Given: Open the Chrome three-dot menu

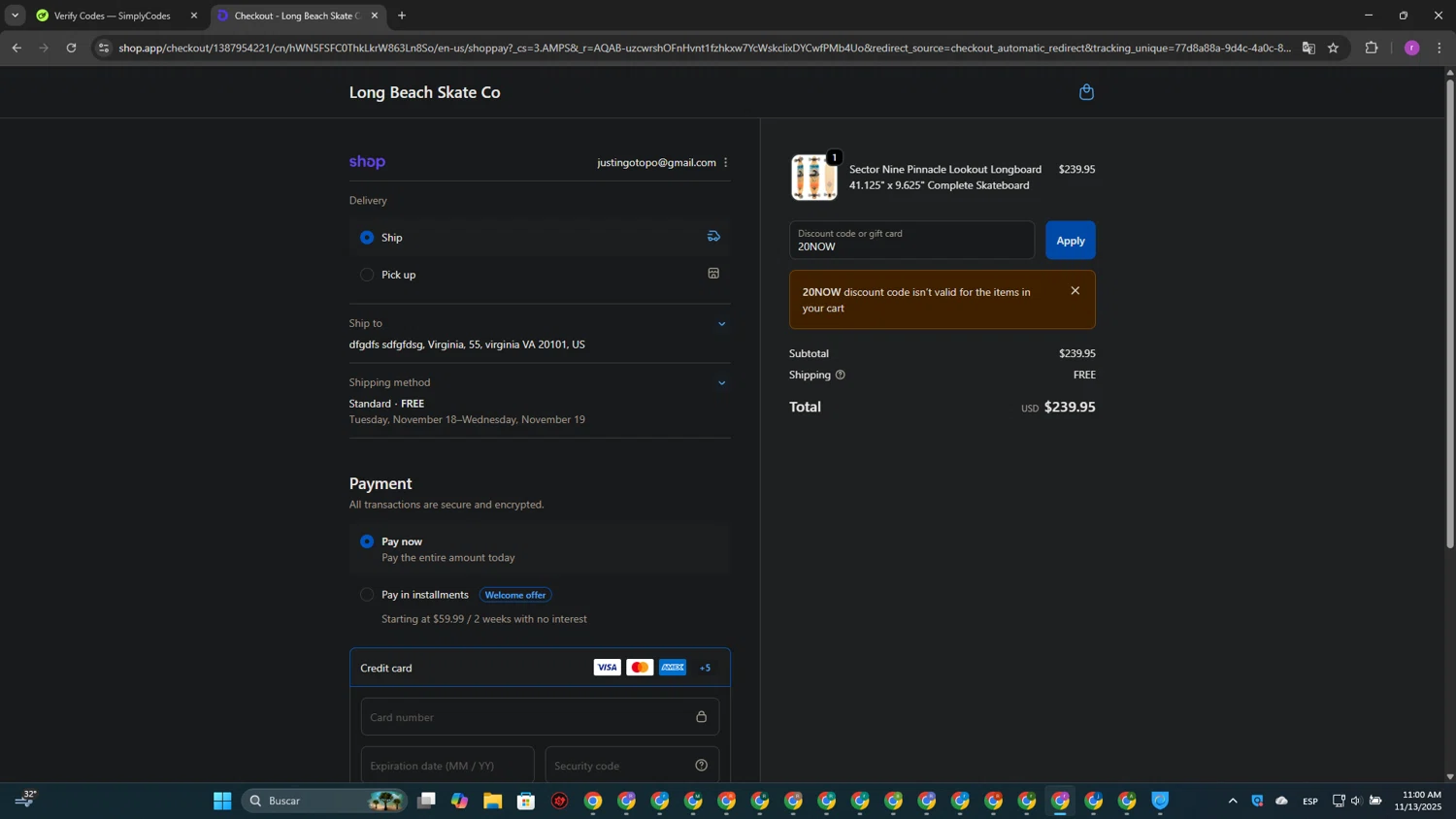Looking at the screenshot, I should pos(1439,48).
